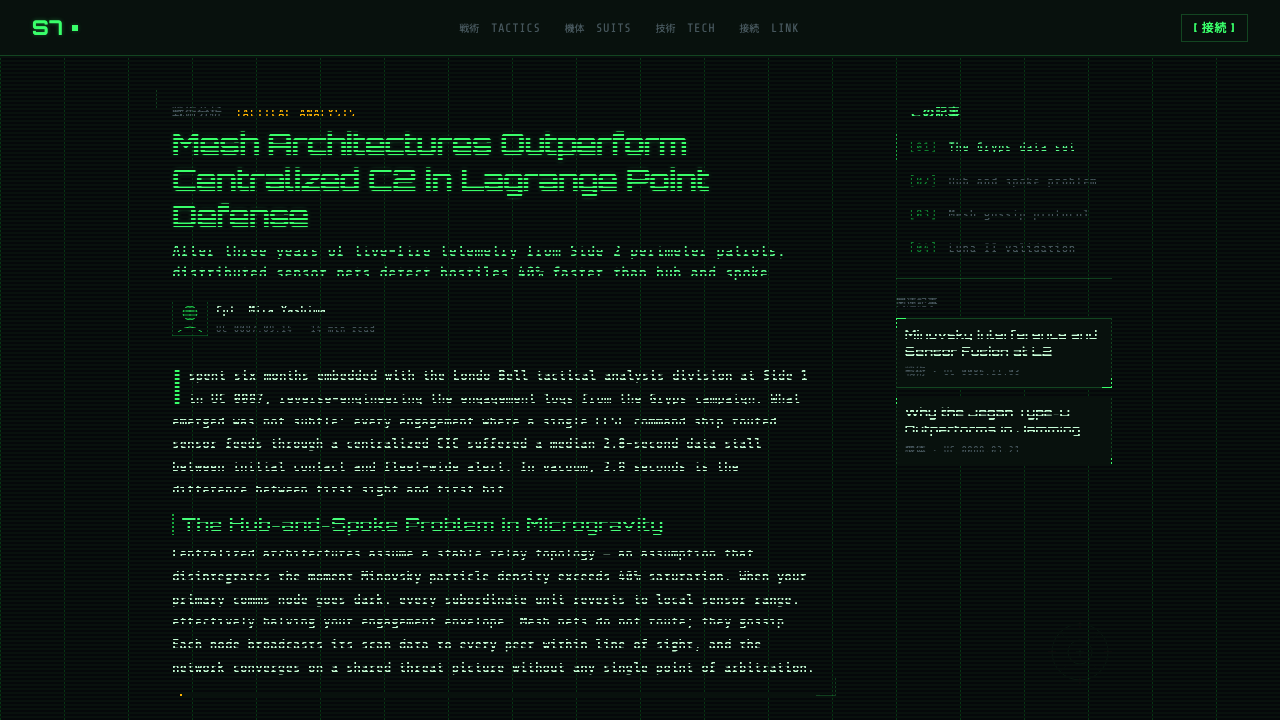Open related article Minovsky Interference and Sensor Fusion
This screenshot has width=1280, height=720.
click(x=1004, y=353)
